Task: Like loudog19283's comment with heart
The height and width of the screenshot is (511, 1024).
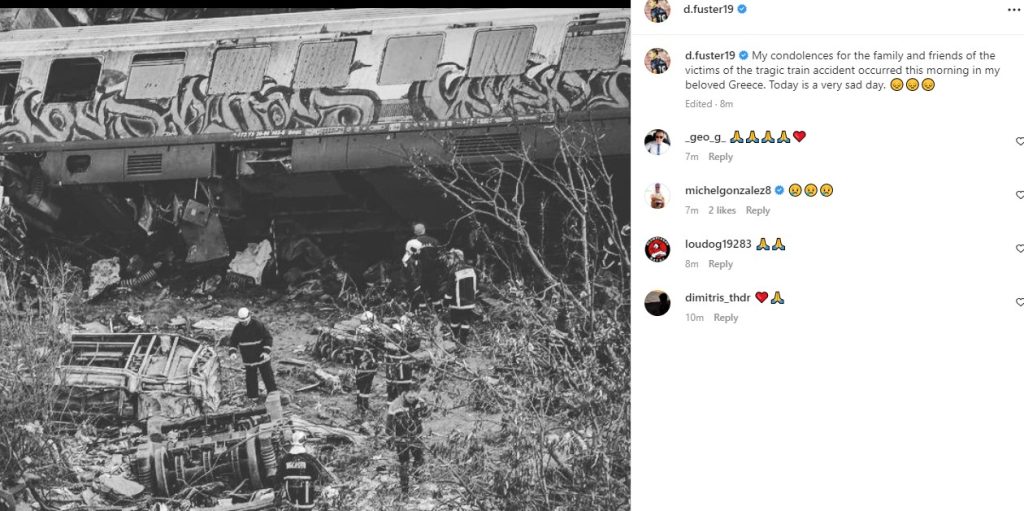Action: 1020,248
